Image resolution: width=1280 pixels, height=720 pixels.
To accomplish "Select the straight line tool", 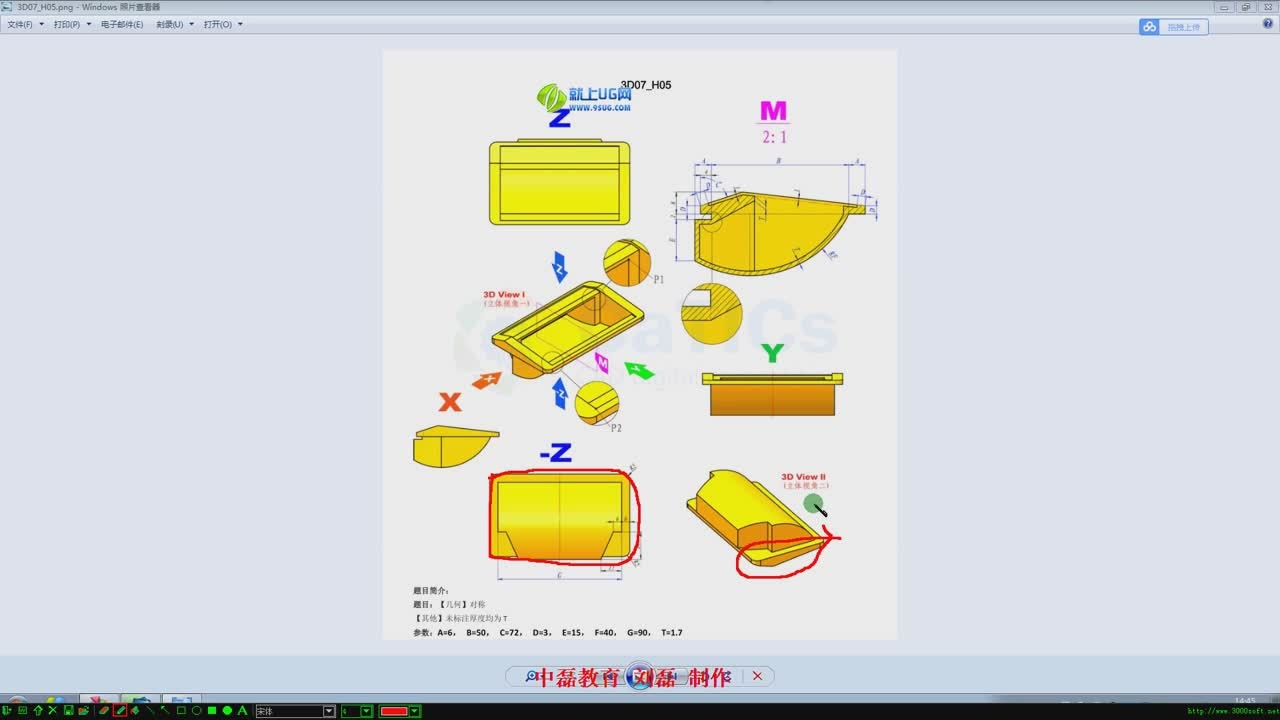I will 150,711.
